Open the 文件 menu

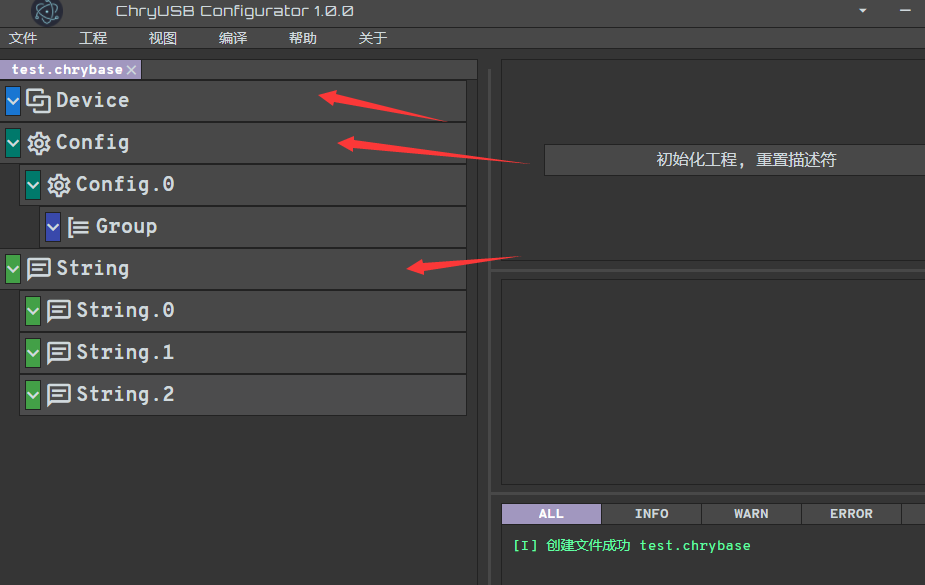click(23, 38)
